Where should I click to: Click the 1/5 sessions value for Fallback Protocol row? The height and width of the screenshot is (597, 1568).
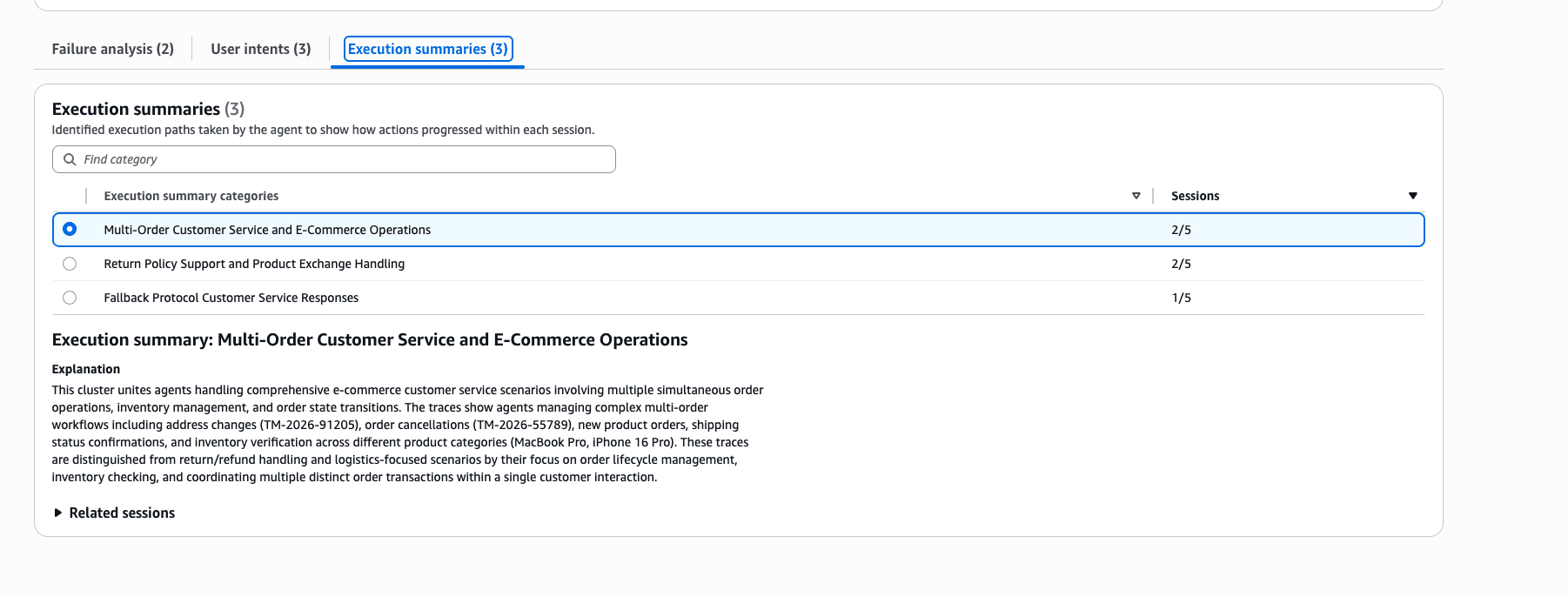tap(1181, 298)
